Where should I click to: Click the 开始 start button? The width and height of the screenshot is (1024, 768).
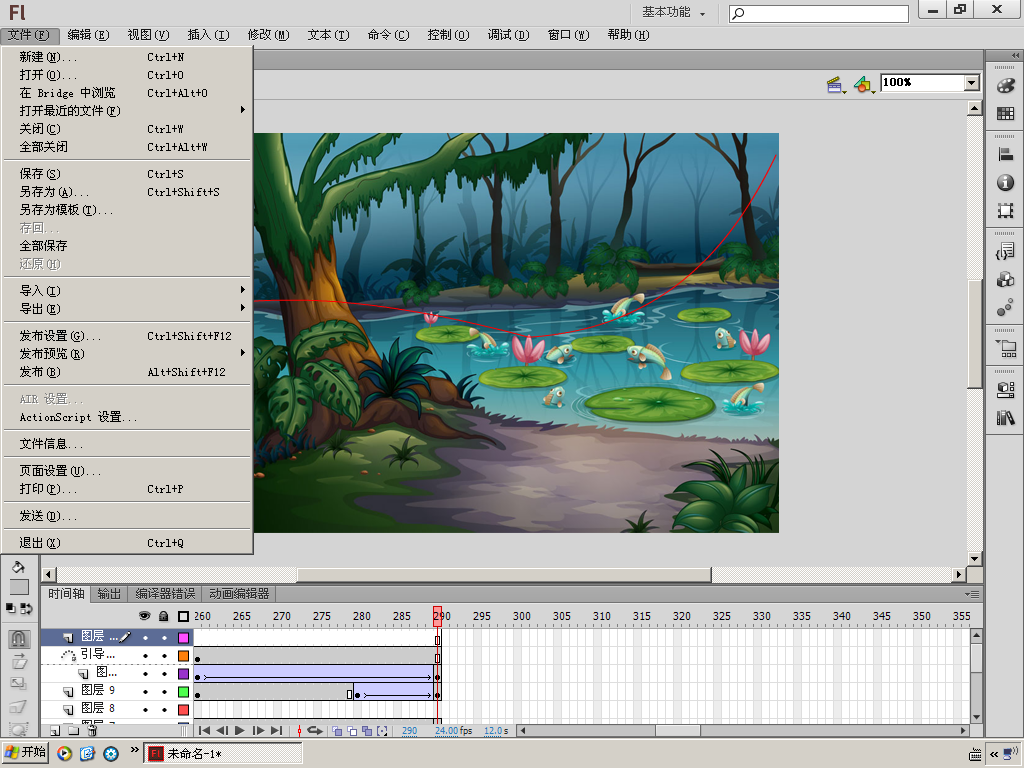click(25, 753)
